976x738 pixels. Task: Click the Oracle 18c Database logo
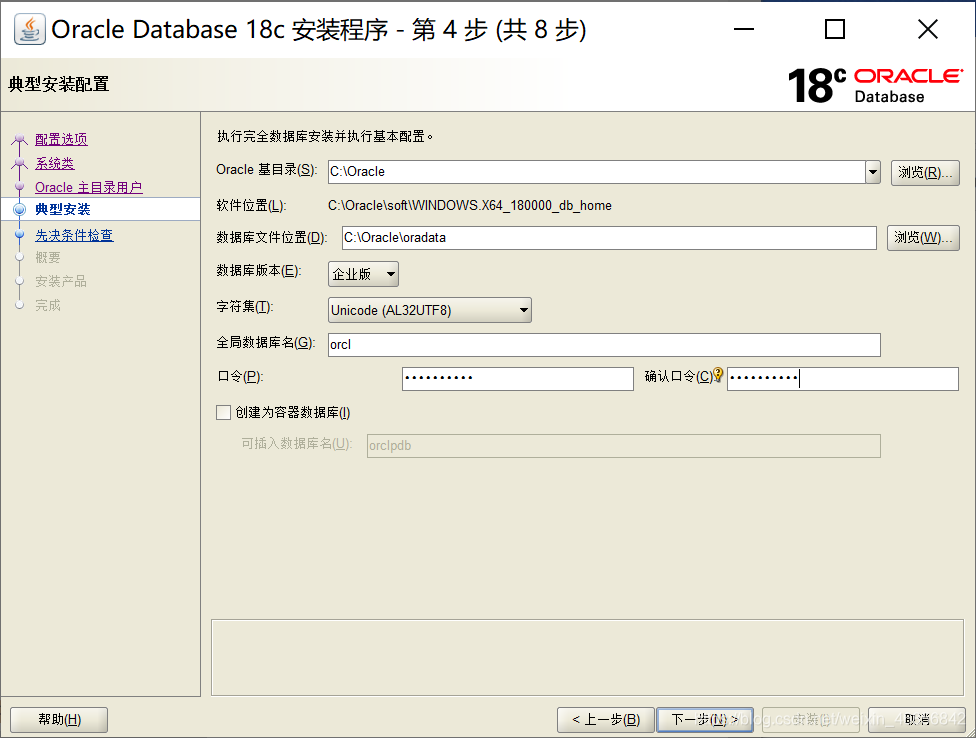coord(875,85)
